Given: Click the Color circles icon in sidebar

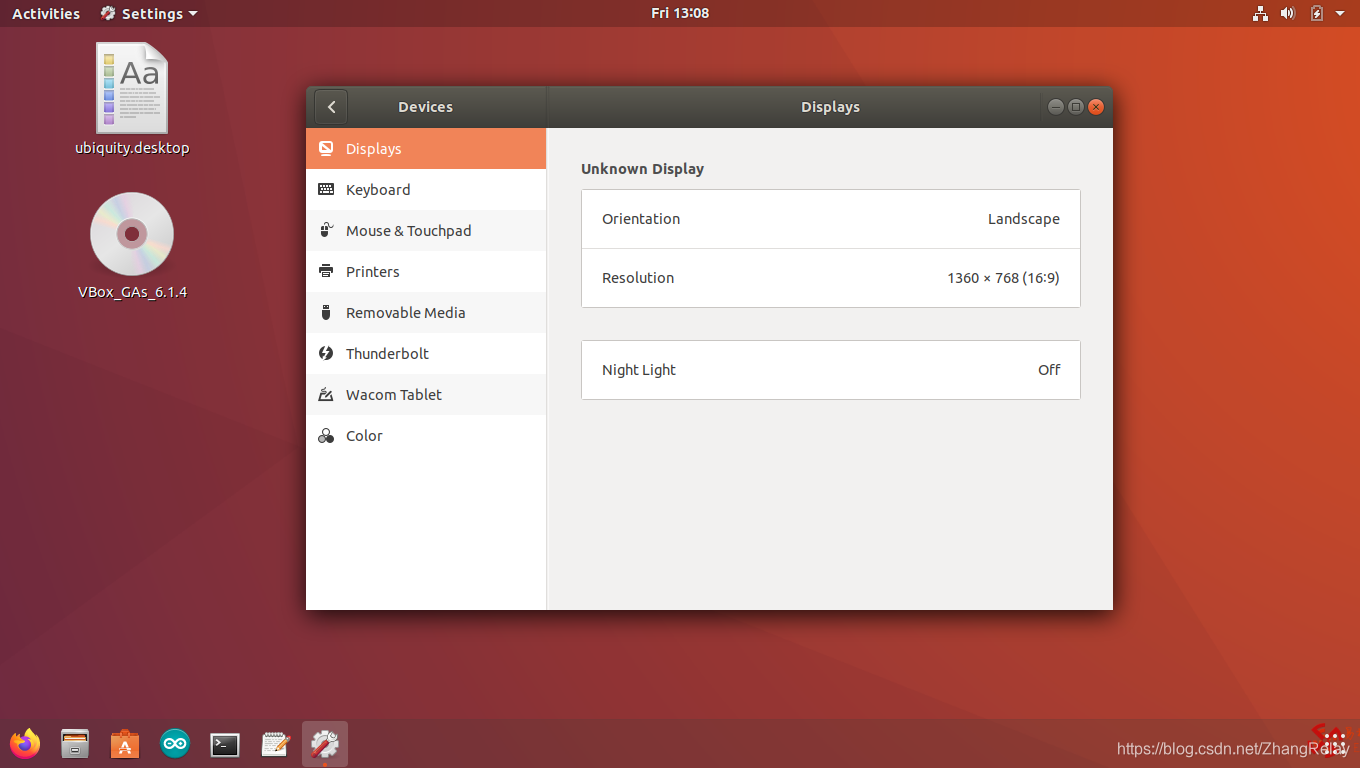Looking at the screenshot, I should coord(326,436).
